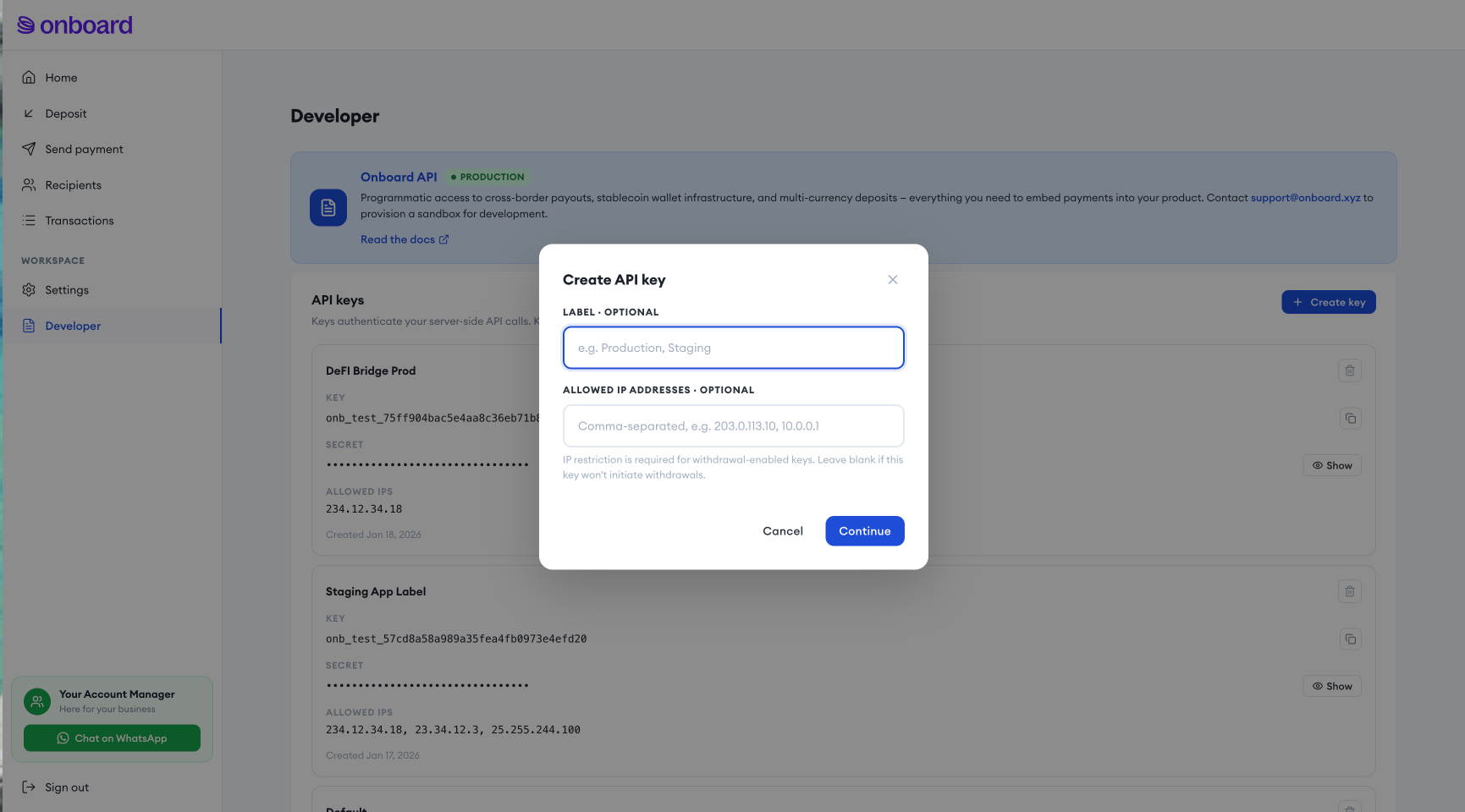Focus the Allowed IP addresses field
Screen dimensions: 1465x812
pos(734,426)
